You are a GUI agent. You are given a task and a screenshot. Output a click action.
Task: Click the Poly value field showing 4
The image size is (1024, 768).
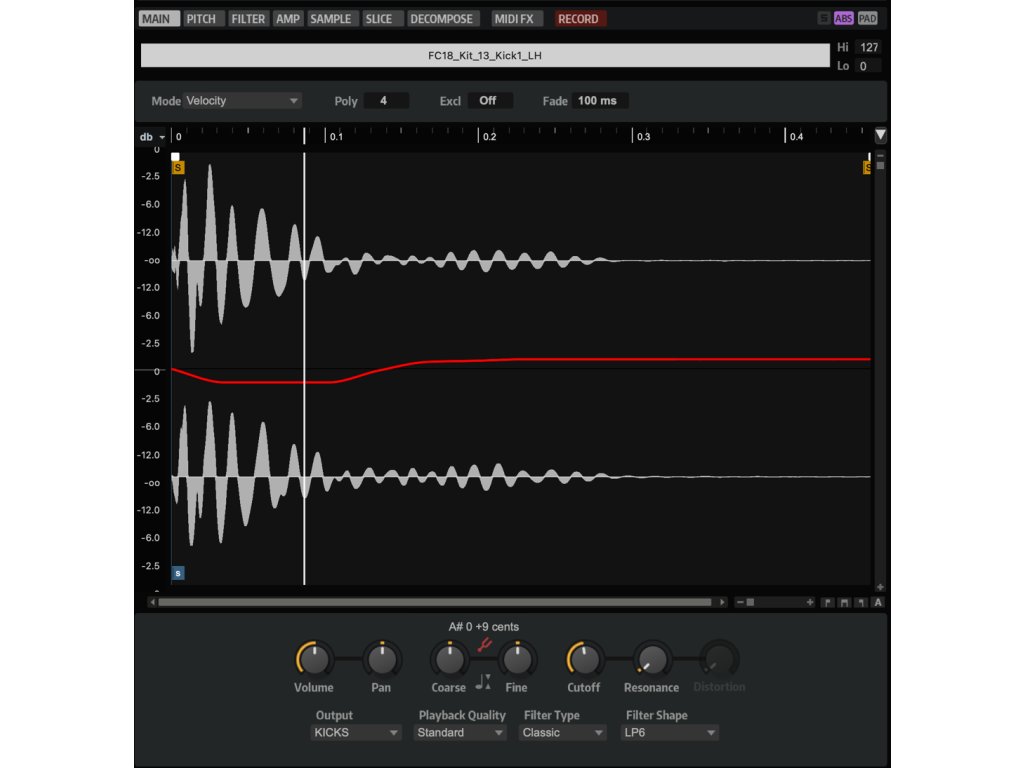coord(386,101)
